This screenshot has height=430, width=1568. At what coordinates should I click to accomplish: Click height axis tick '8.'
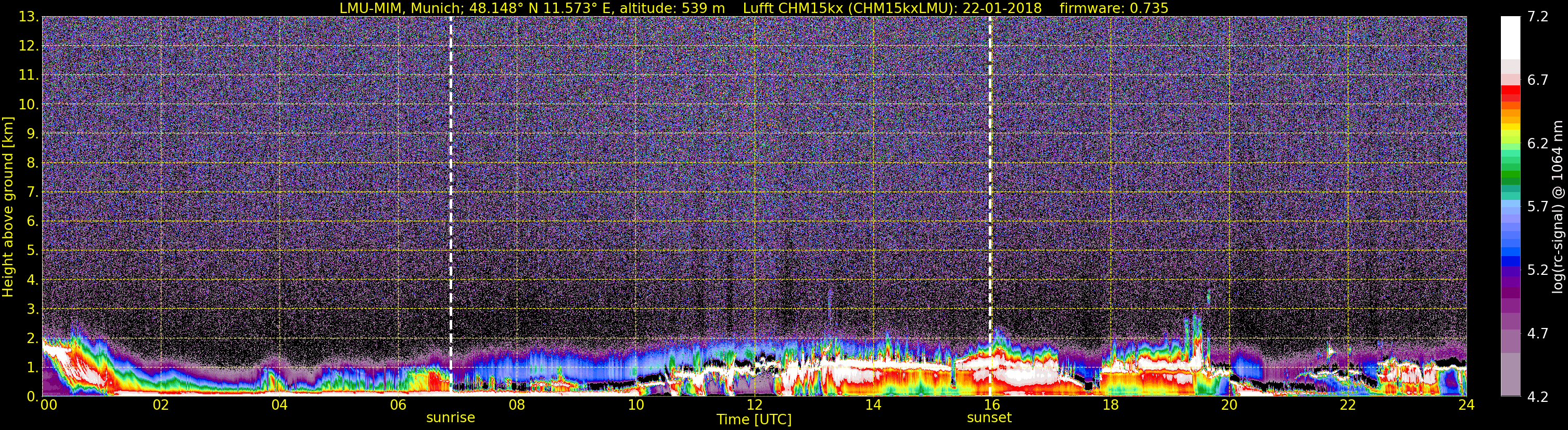click(32, 162)
